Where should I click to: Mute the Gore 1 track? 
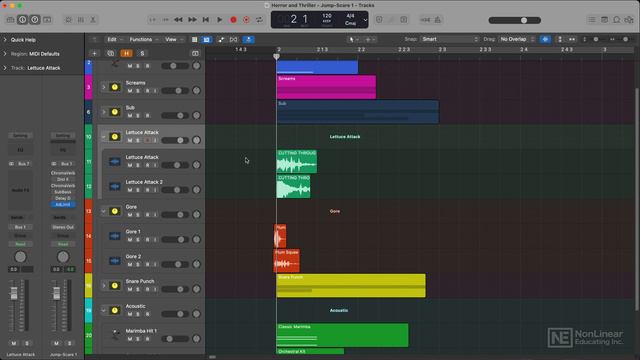130,240
